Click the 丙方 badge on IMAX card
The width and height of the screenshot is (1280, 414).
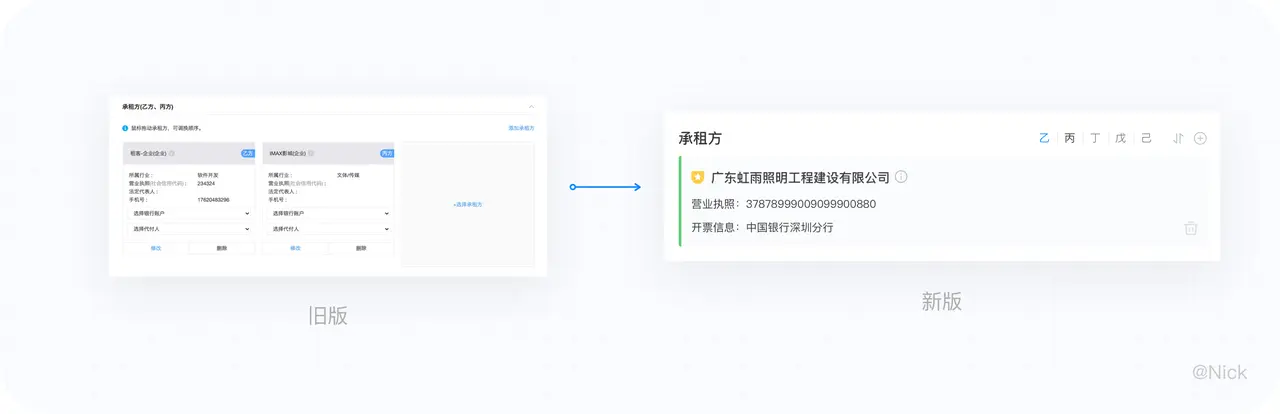[387, 153]
